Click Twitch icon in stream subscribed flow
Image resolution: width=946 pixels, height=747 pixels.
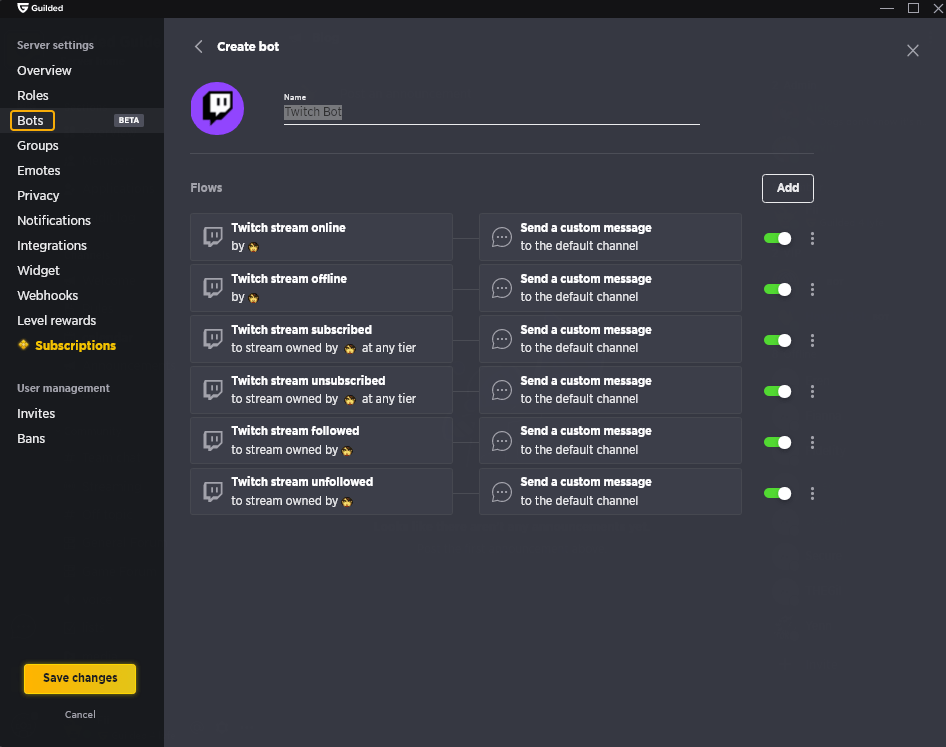(213, 339)
